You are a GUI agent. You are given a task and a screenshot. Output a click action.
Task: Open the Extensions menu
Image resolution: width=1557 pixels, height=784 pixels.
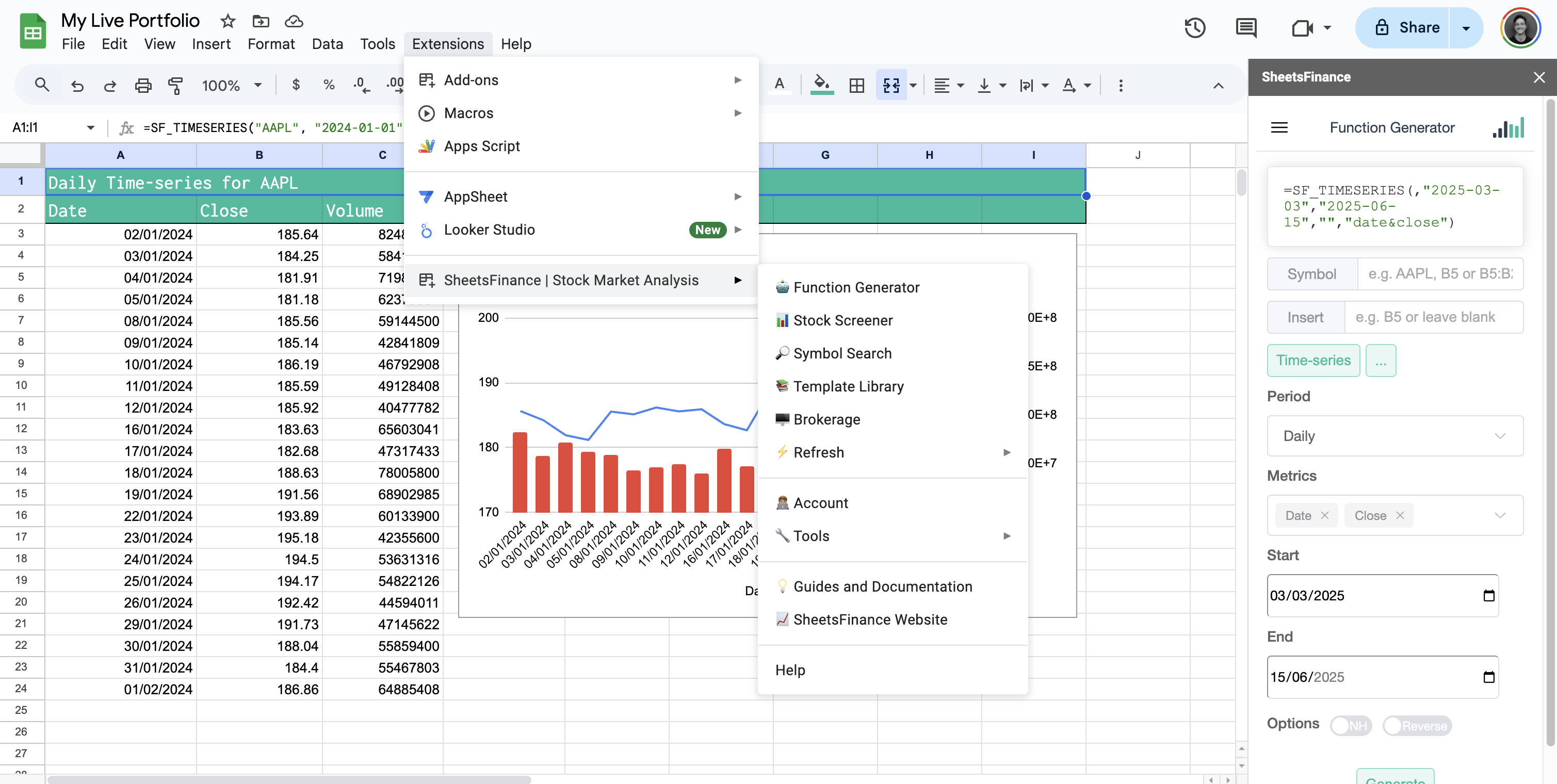click(447, 43)
